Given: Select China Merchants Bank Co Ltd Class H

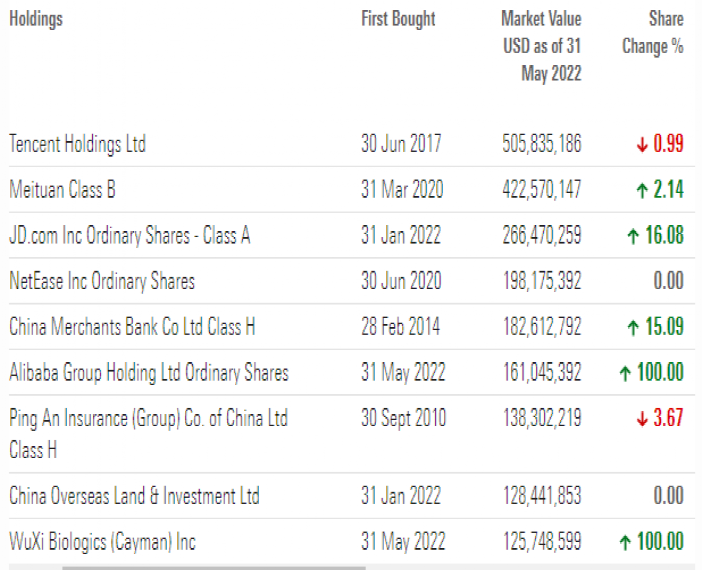Looking at the screenshot, I should (x=132, y=327).
